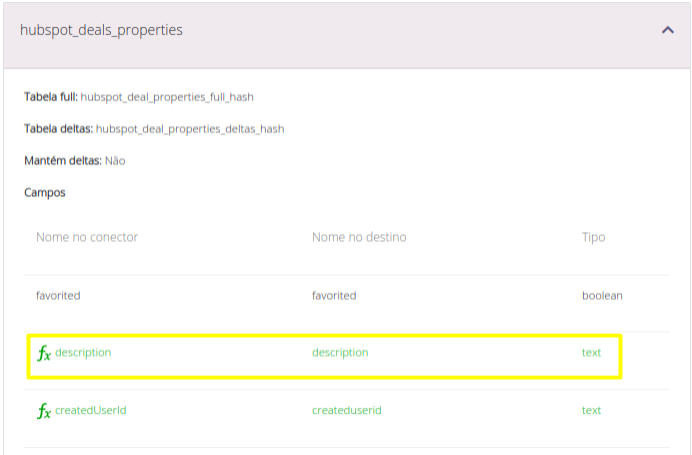This screenshot has width=692, height=455.
Task: Click the fx icon beside description
Action: pos(44,353)
